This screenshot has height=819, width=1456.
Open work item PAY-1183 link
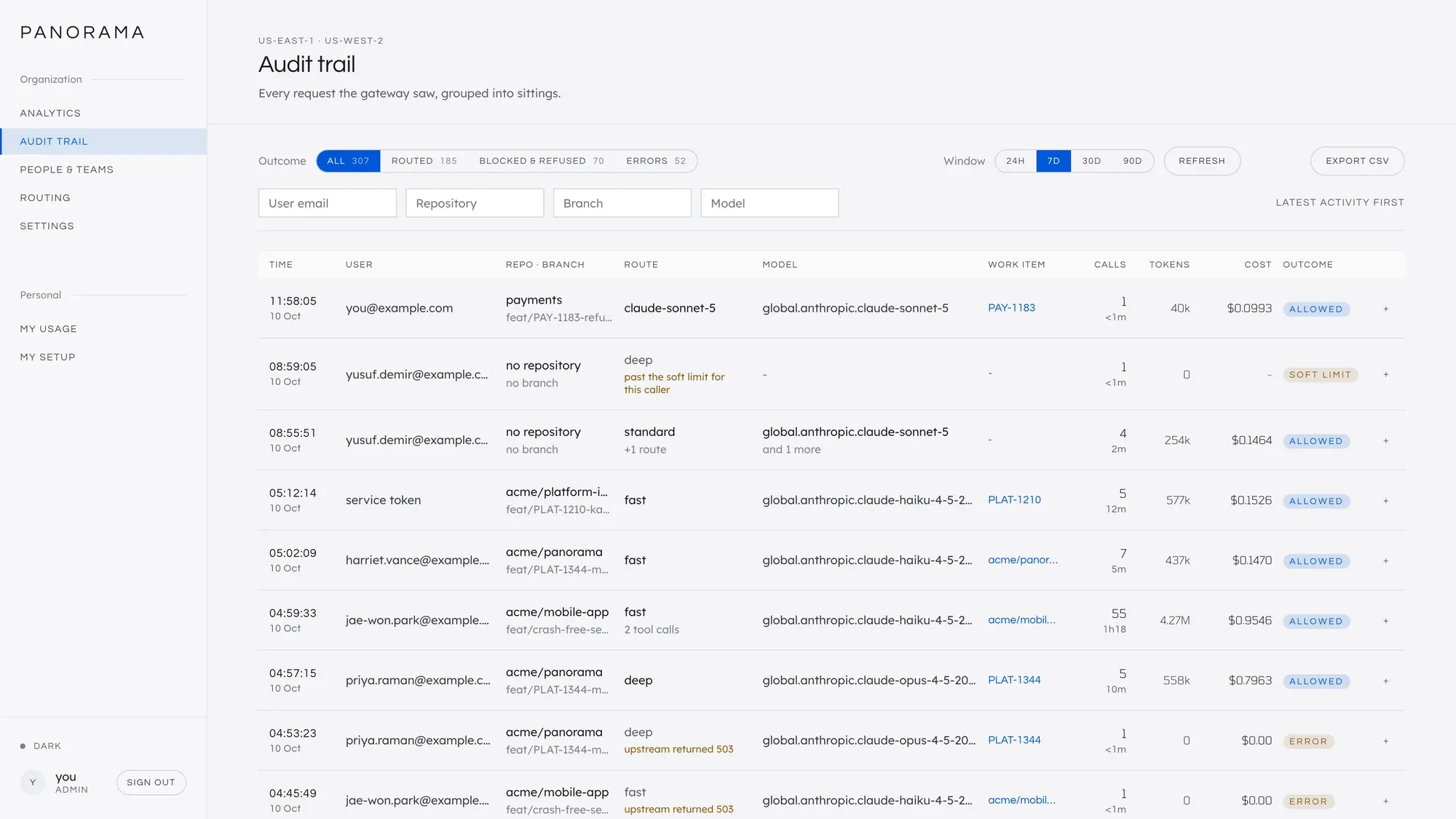1011,308
